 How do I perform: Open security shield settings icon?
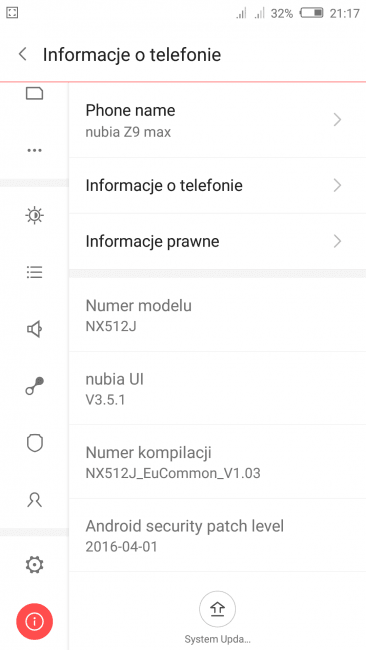click(34, 443)
